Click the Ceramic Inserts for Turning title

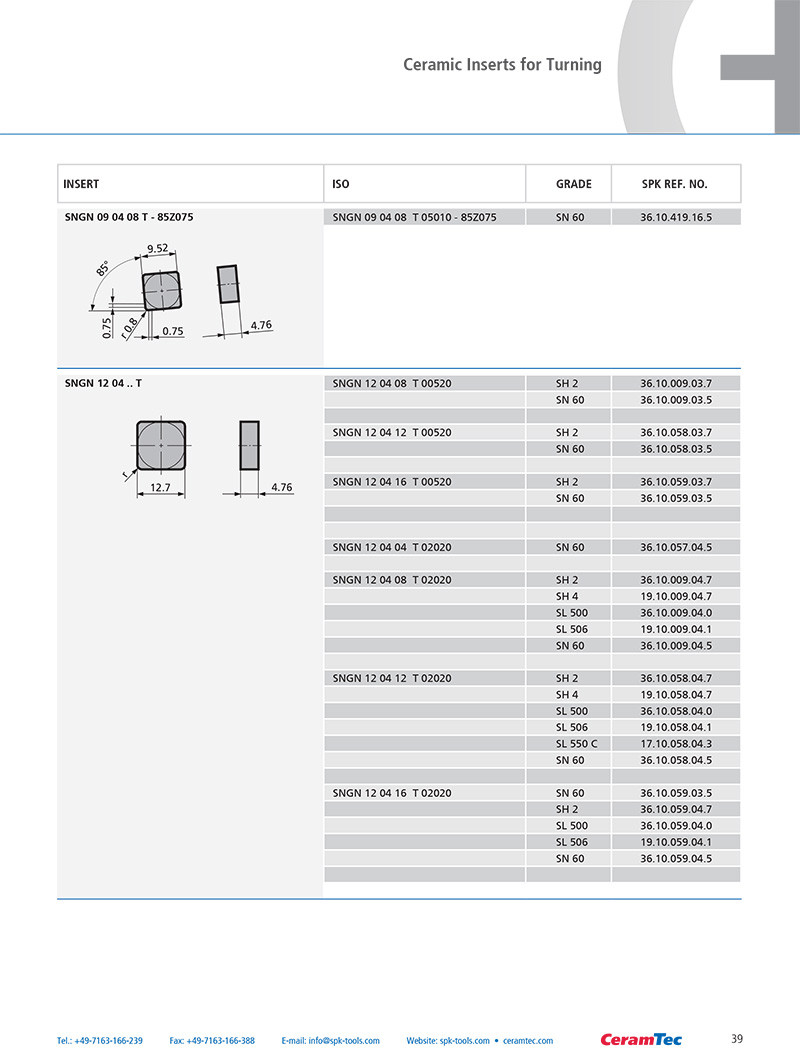tap(502, 64)
